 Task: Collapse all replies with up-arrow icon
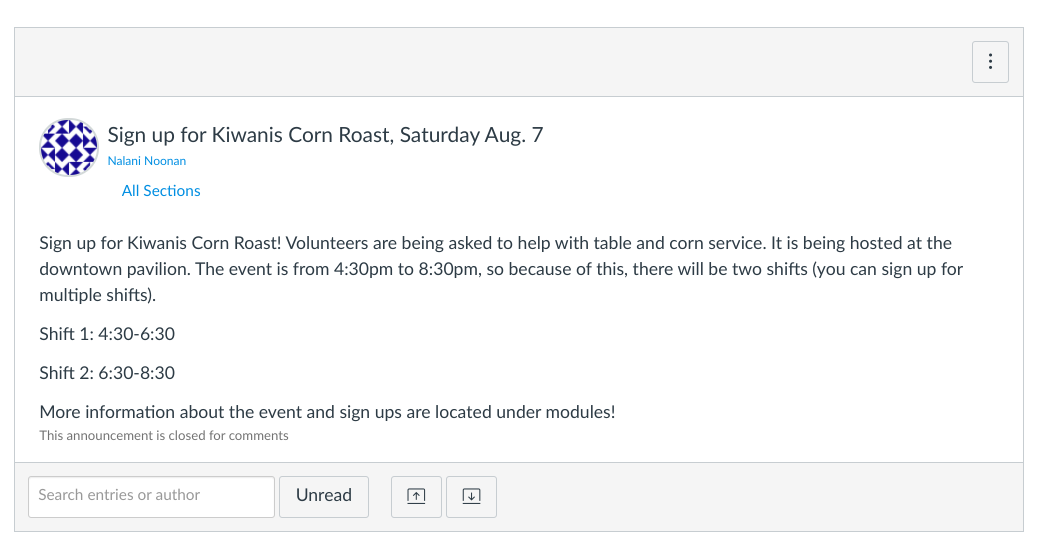pyautogui.click(x=416, y=496)
